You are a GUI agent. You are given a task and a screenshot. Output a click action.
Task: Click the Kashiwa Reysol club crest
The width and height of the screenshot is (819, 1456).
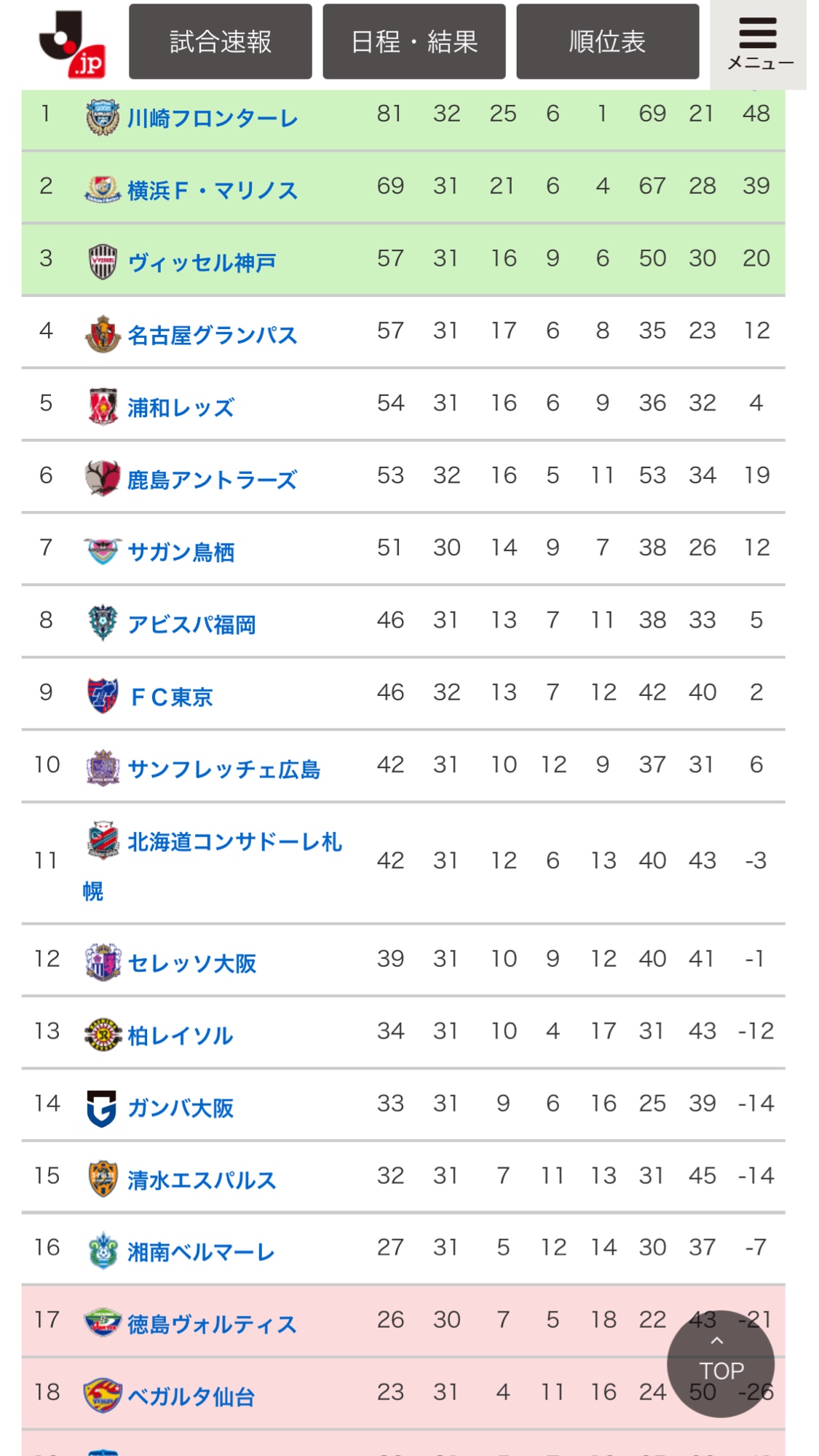(103, 1034)
